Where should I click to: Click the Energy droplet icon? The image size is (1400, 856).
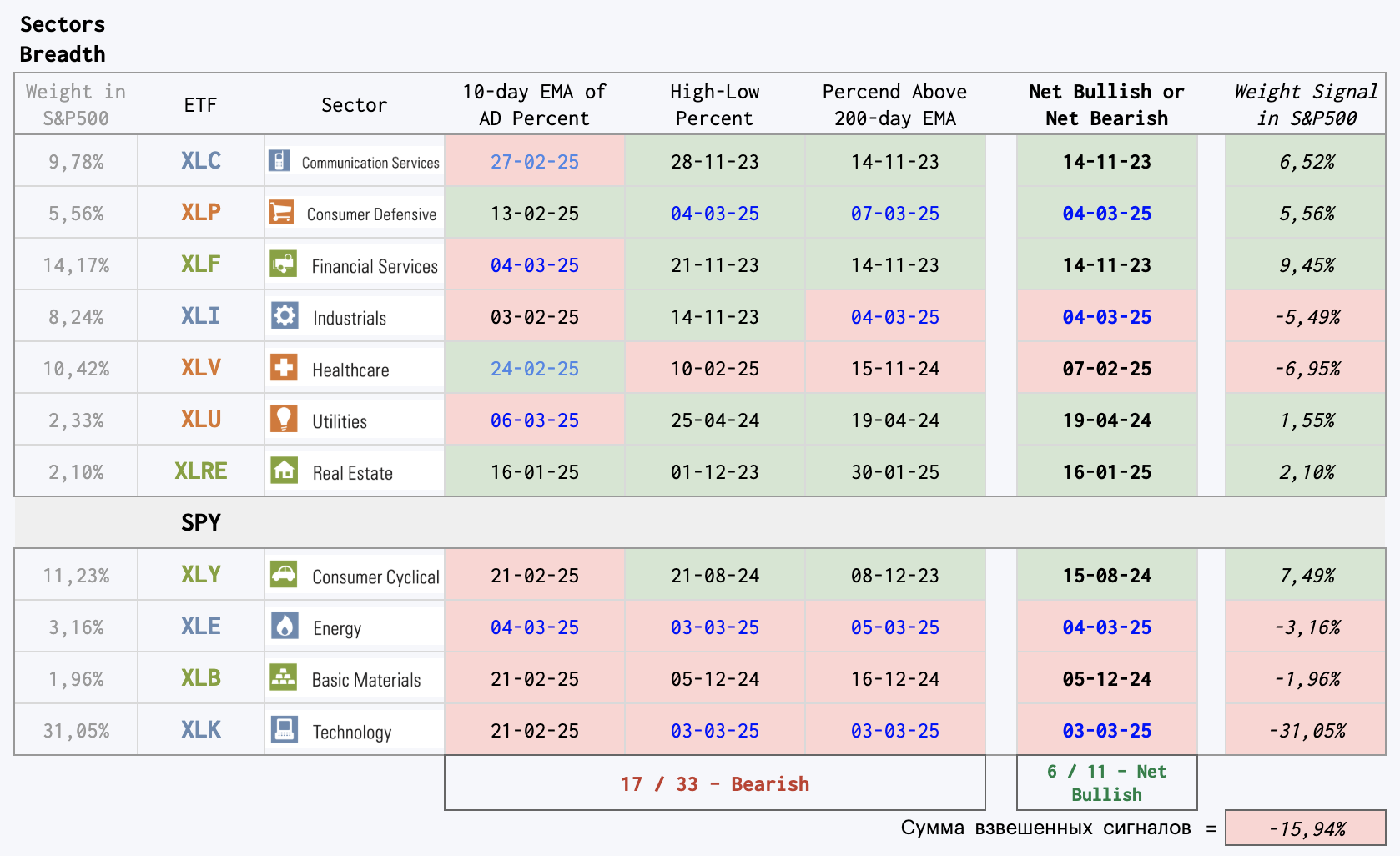[285, 626]
